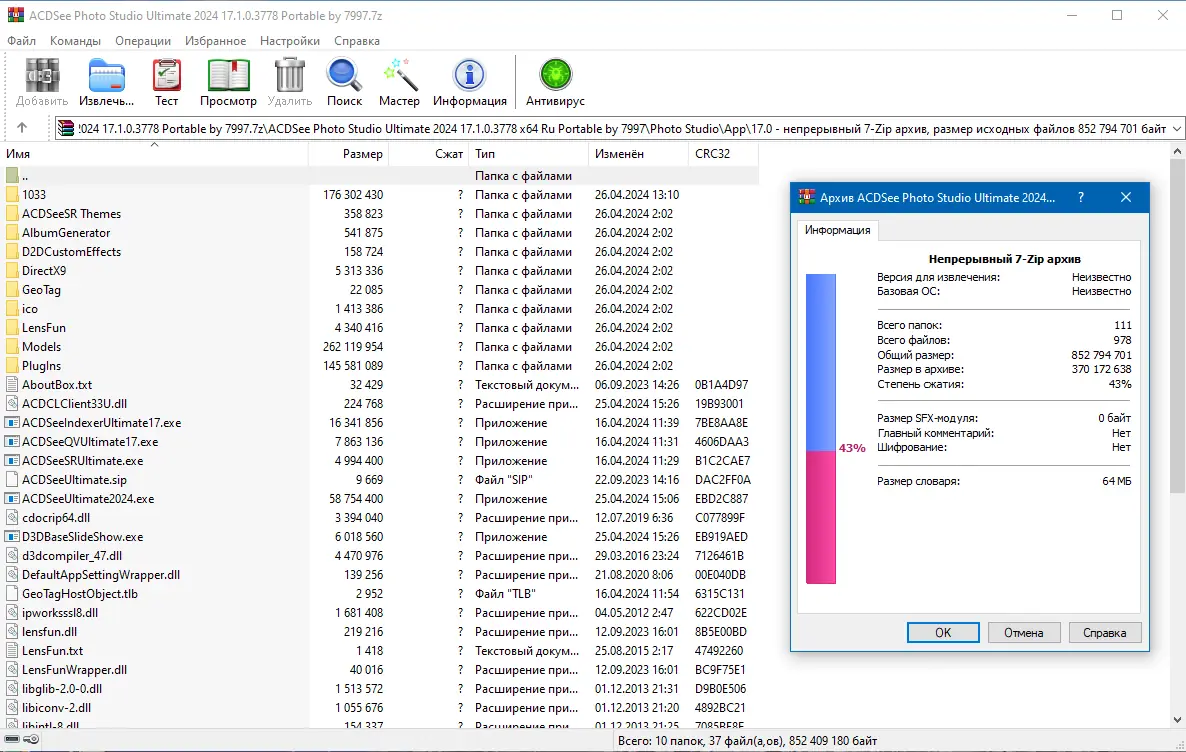This screenshot has height=752, width=1186.
Task: Select the GeoTag folder
Action: [41, 290]
